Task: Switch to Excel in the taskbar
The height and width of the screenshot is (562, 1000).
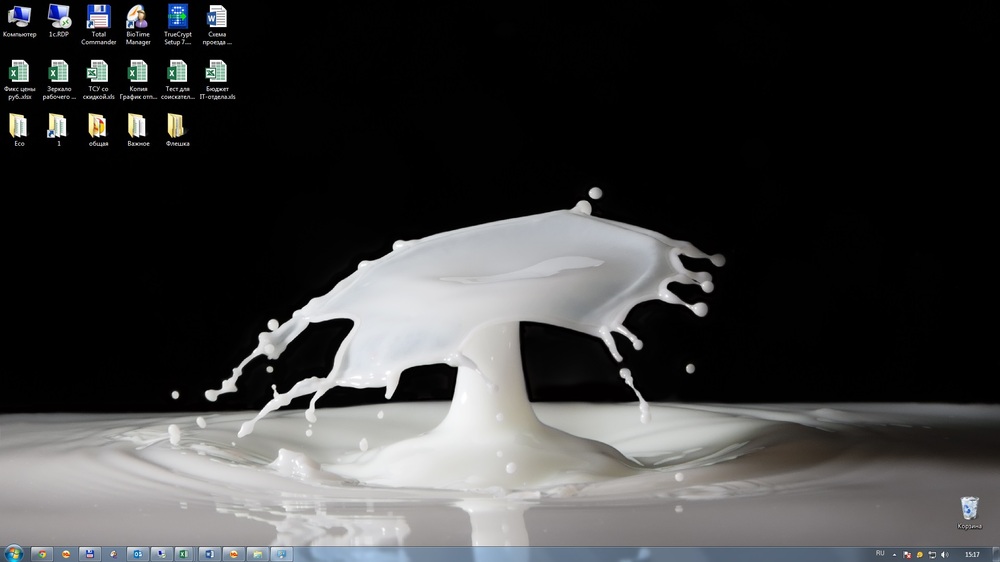Action: pos(185,553)
